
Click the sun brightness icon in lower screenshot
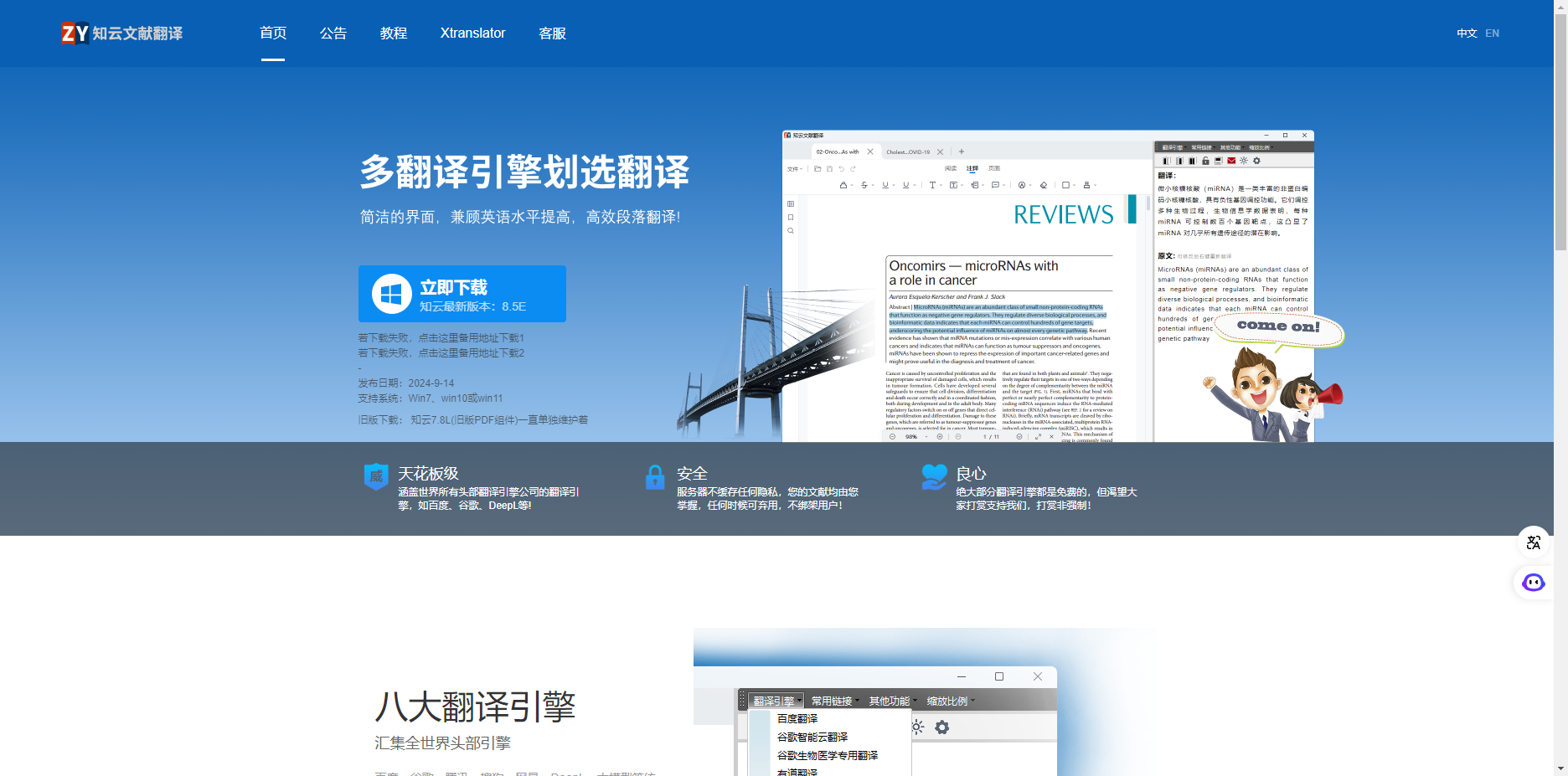[918, 727]
